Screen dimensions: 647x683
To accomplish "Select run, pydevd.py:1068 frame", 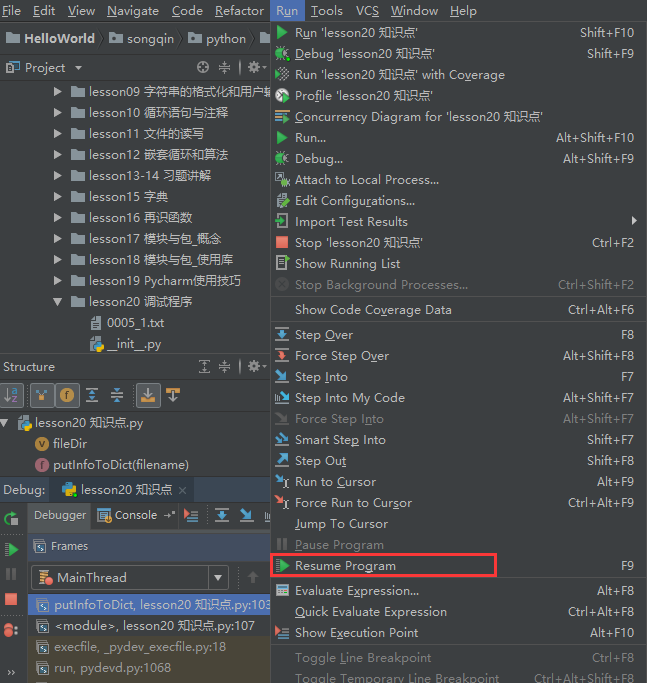I will pyautogui.click(x=149, y=668).
